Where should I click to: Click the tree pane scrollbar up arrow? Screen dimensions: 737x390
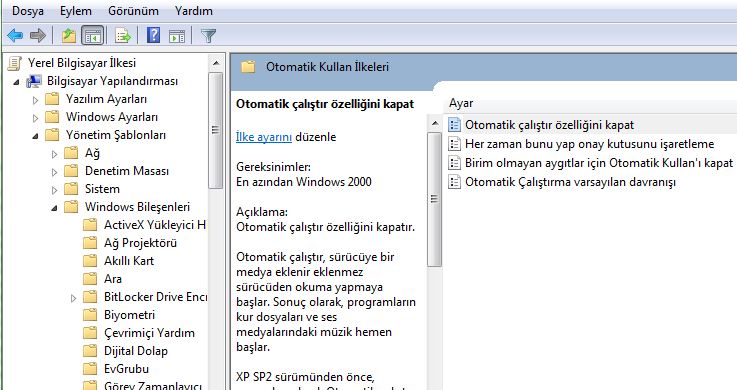[216, 63]
